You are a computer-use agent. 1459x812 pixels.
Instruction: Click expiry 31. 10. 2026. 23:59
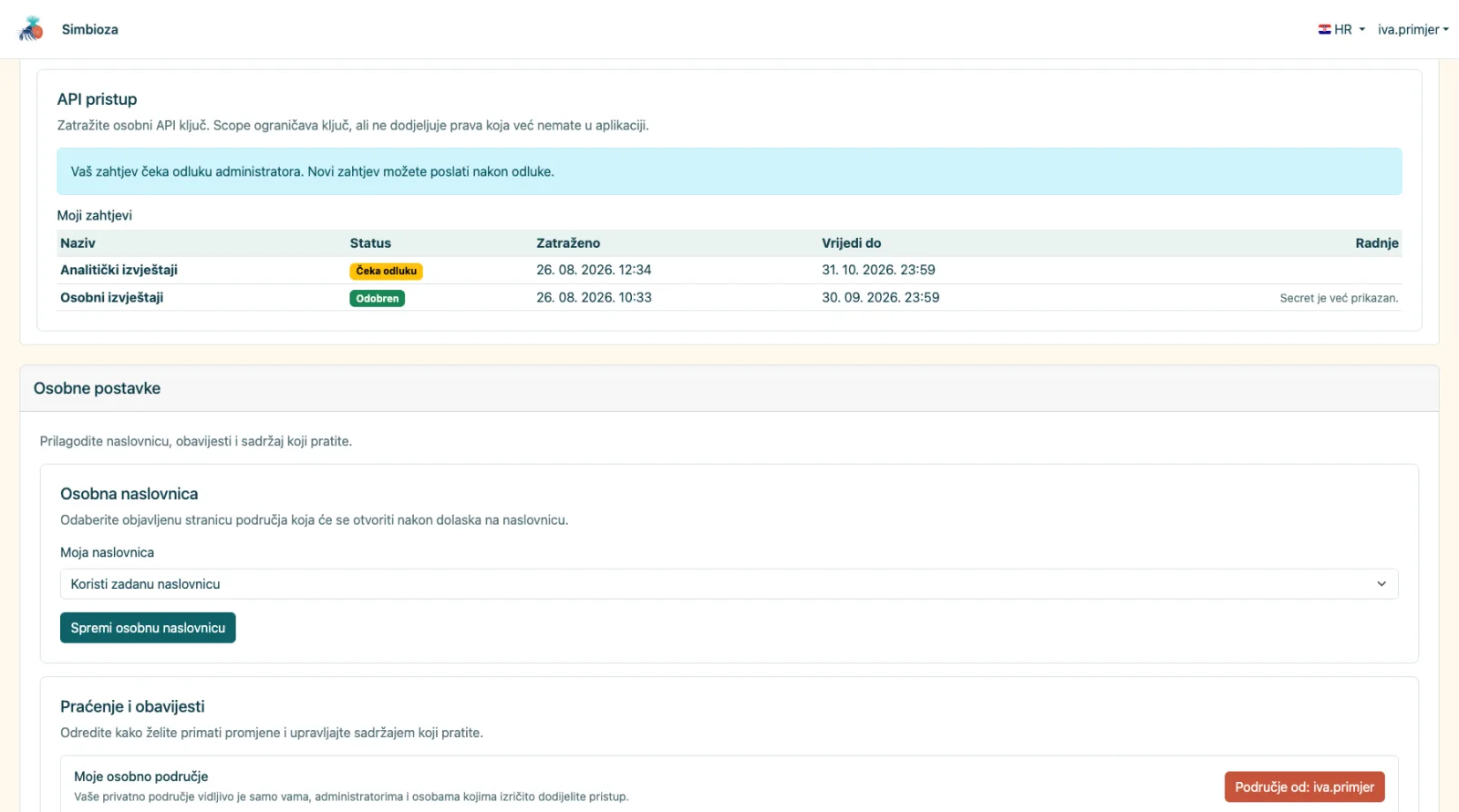[878, 270]
